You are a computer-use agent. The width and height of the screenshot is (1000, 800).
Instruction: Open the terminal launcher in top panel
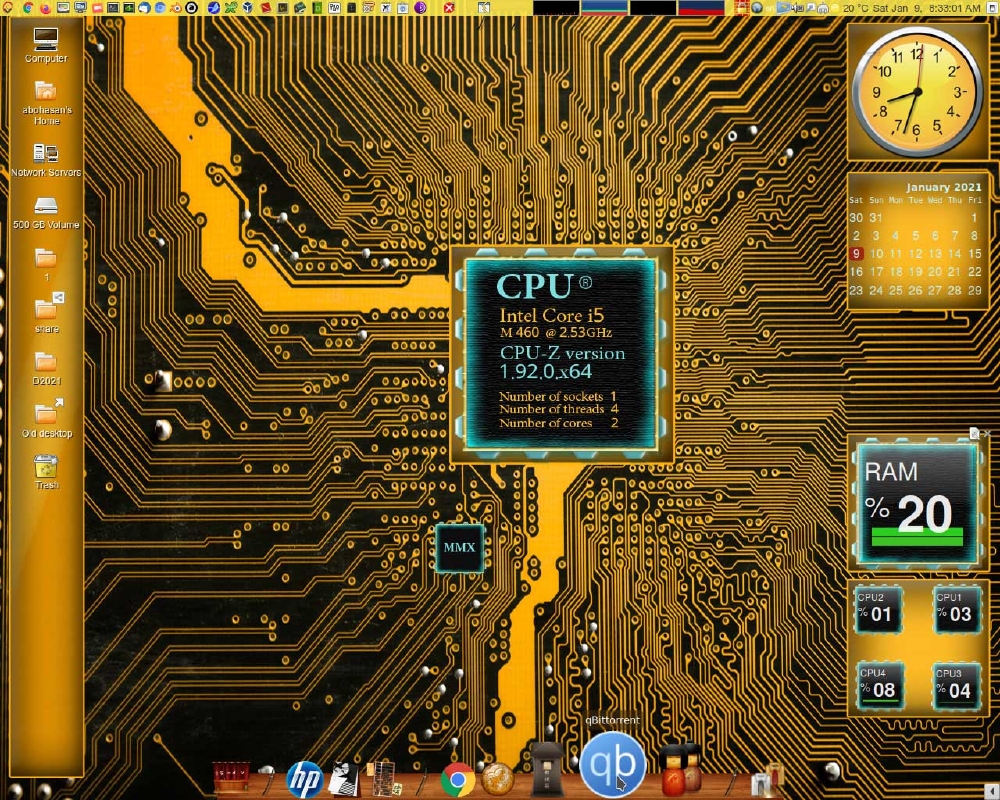(x=113, y=8)
